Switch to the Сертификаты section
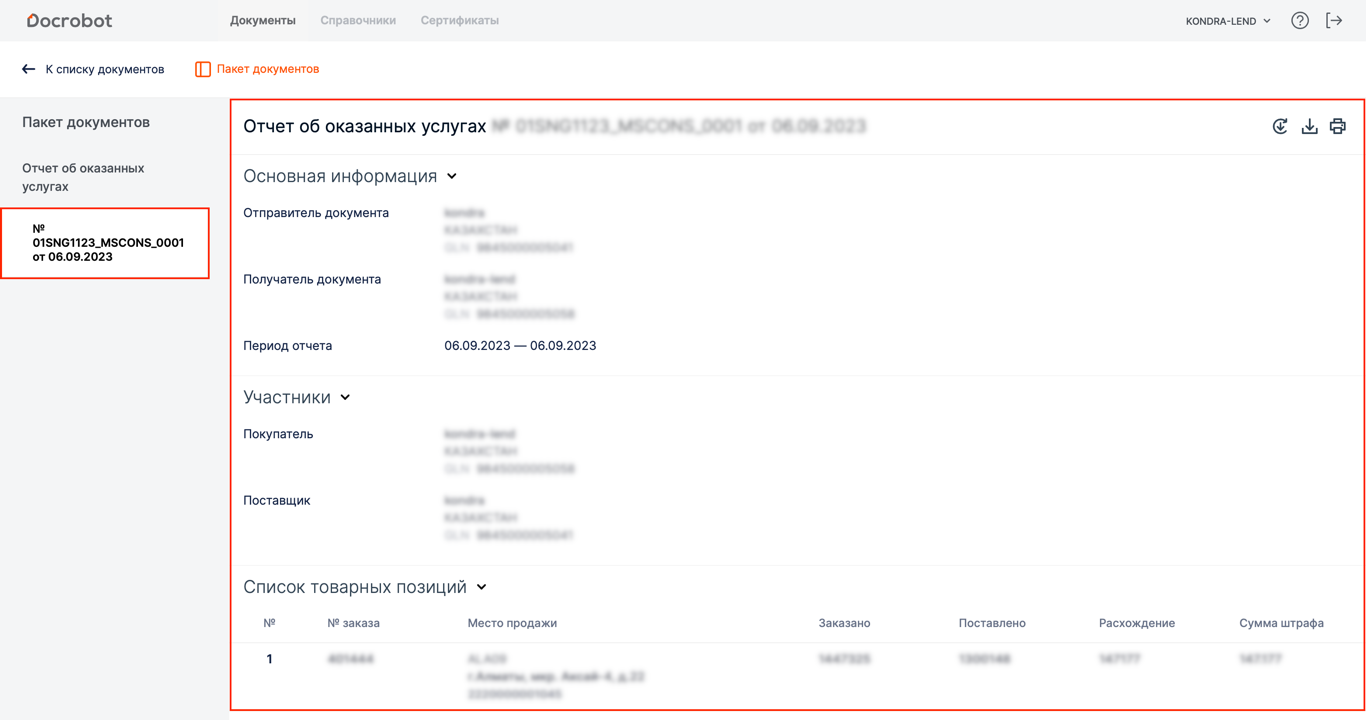Image resolution: width=1366 pixels, height=720 pixels. [x=459, y=21]
